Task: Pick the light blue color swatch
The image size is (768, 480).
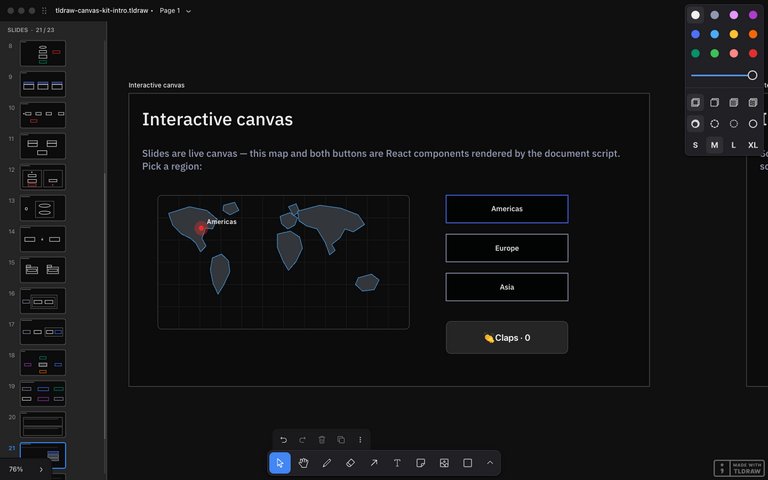Action: pos(715,34)
